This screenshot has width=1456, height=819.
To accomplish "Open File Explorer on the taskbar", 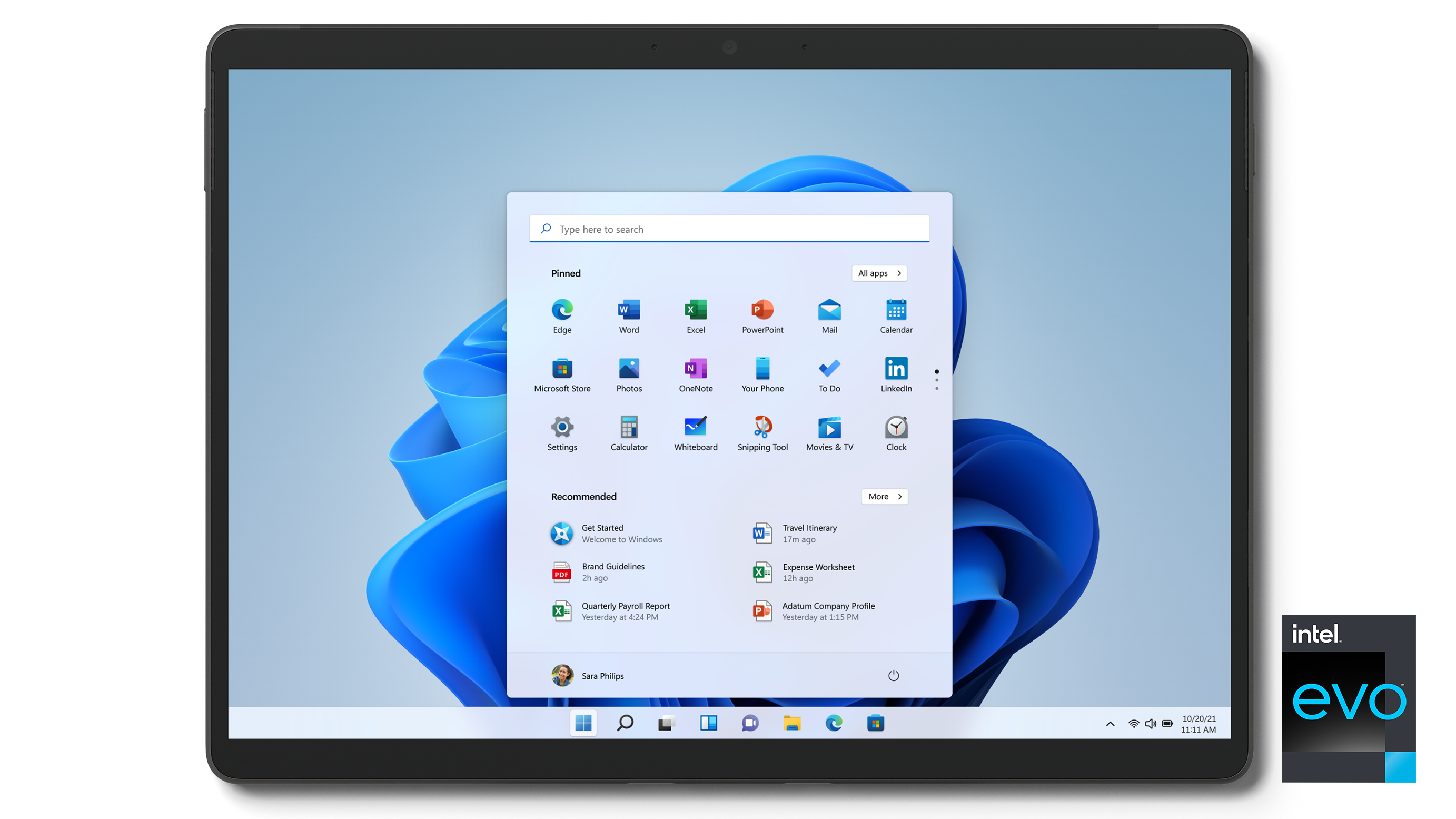I will (792, 723).
